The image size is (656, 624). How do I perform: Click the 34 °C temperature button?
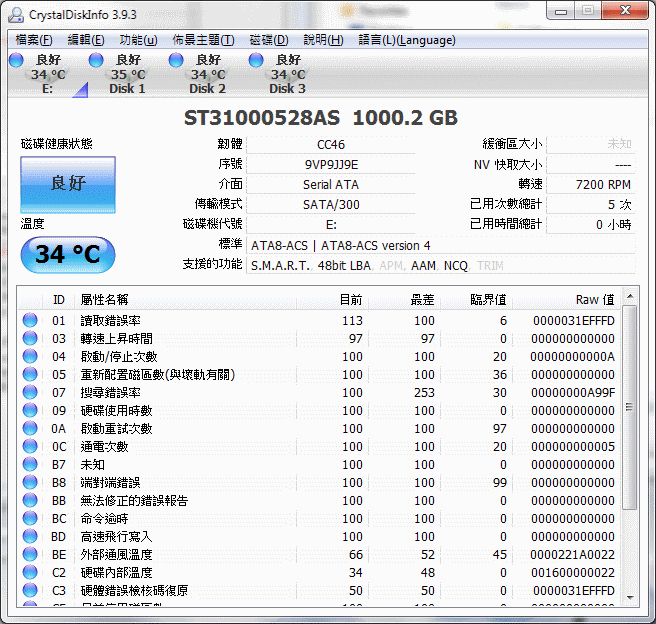pyautogui.click(x=68, y=254)
